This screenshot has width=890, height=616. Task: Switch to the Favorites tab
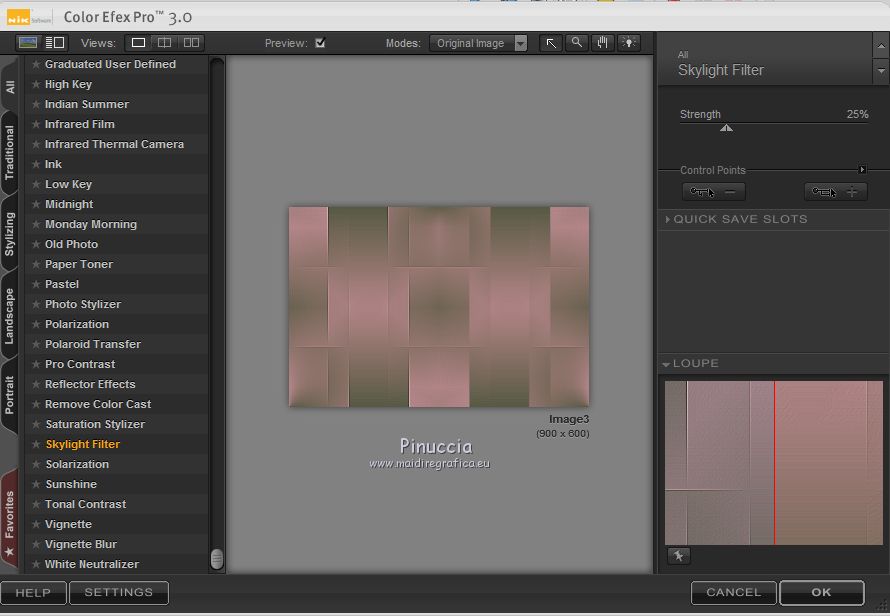click(10, 514)
